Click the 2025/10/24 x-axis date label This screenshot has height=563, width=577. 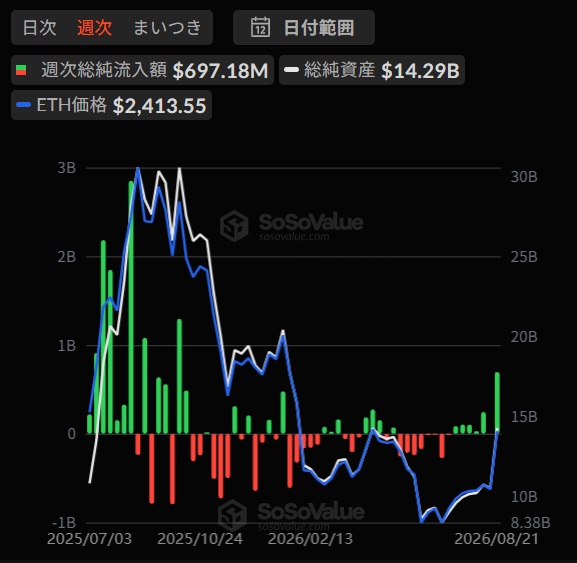200,539
